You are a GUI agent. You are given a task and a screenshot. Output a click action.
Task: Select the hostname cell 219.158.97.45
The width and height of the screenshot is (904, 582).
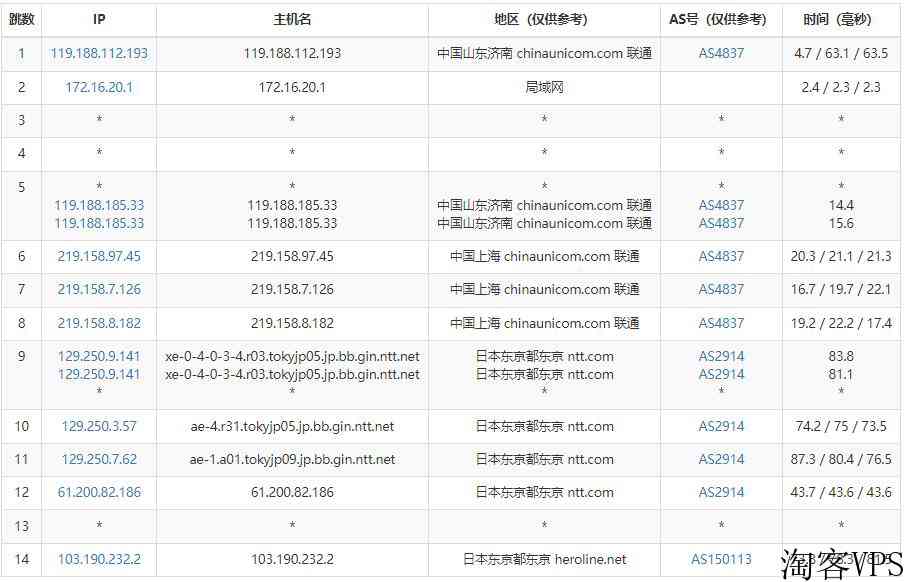pos(292,256)
